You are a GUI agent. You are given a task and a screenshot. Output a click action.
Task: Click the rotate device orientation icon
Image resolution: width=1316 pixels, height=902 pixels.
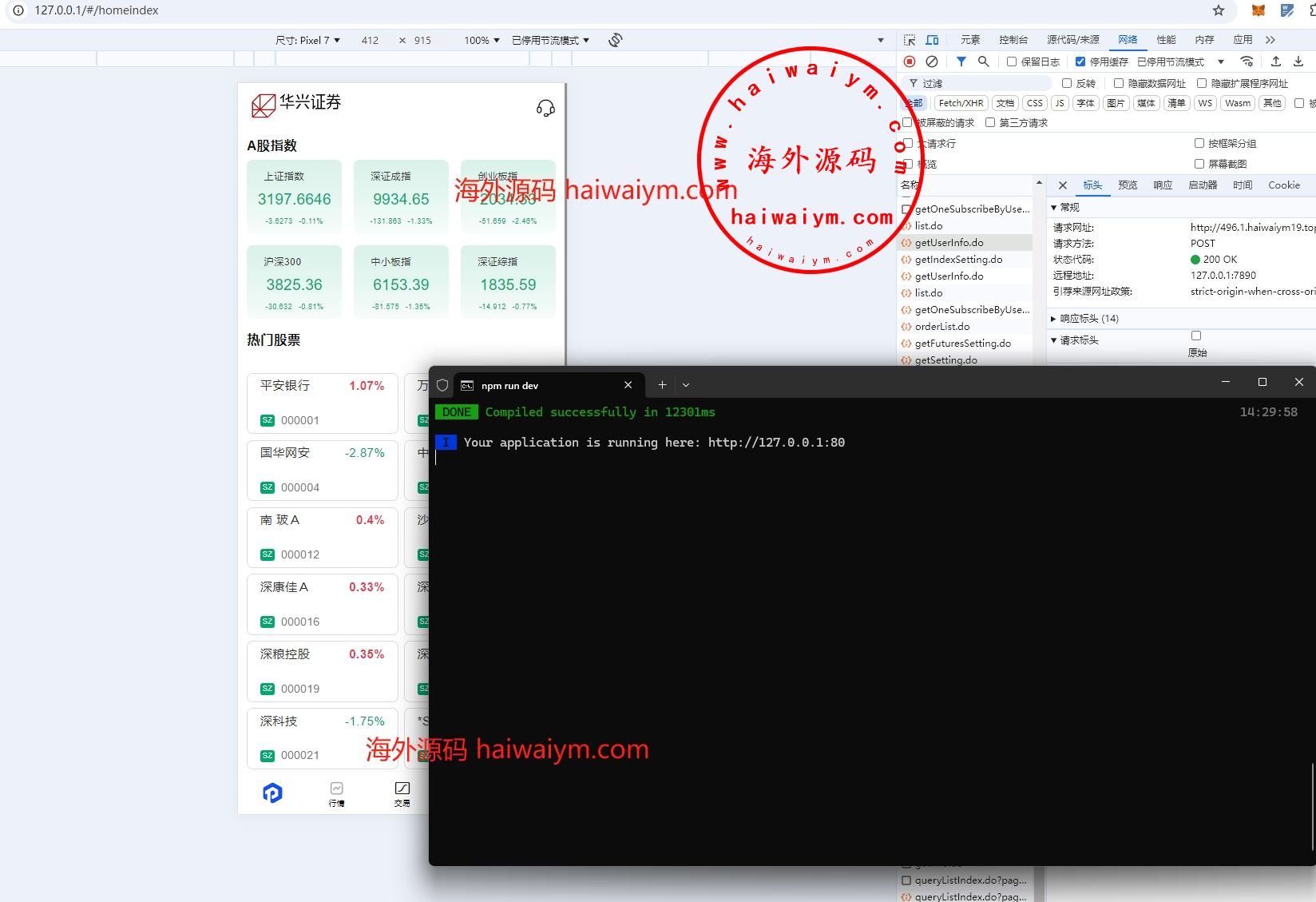615,40
